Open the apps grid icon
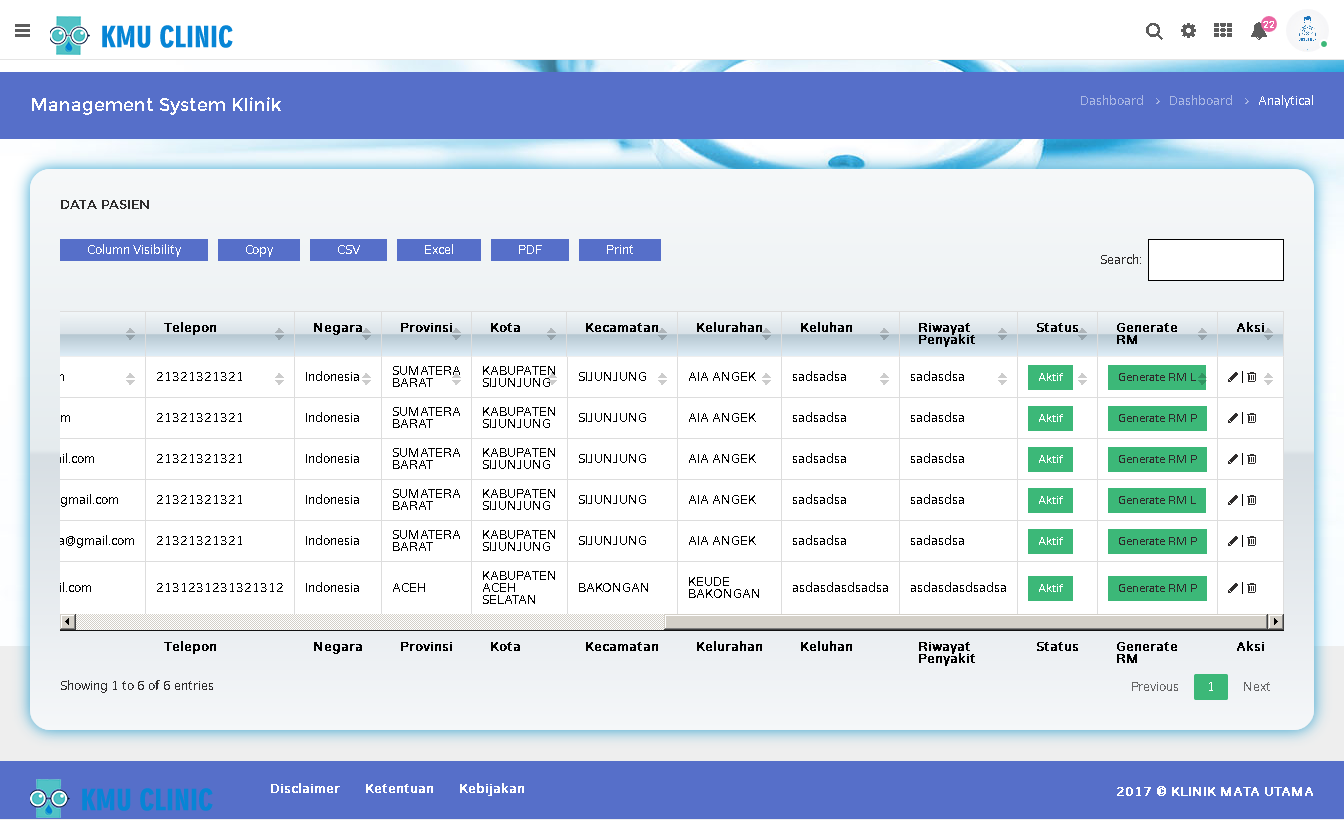 point(1222,31)
